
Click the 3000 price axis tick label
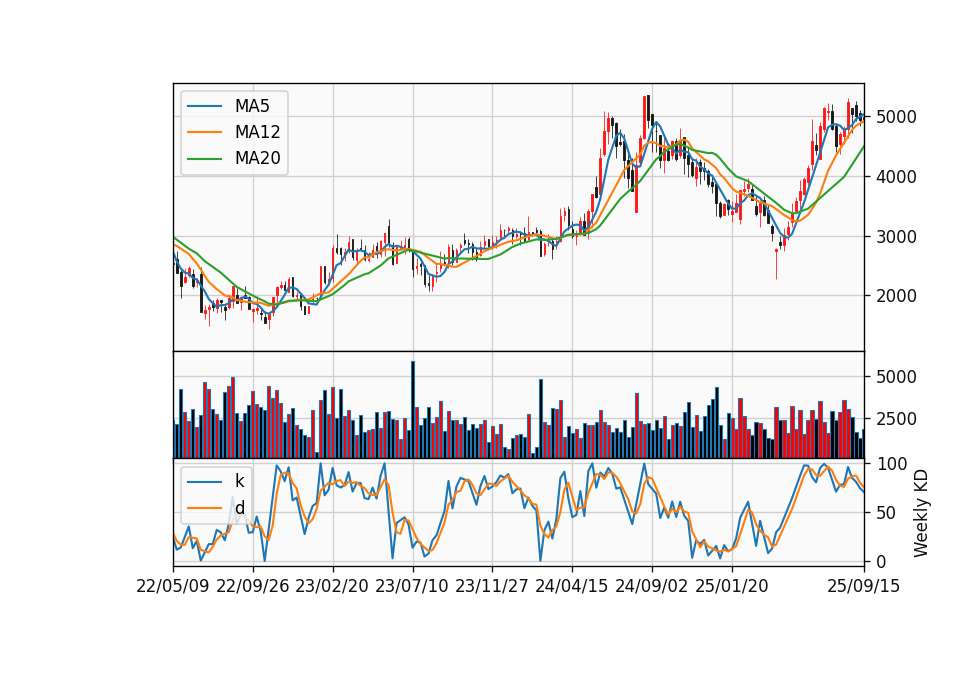click(896, 237)
